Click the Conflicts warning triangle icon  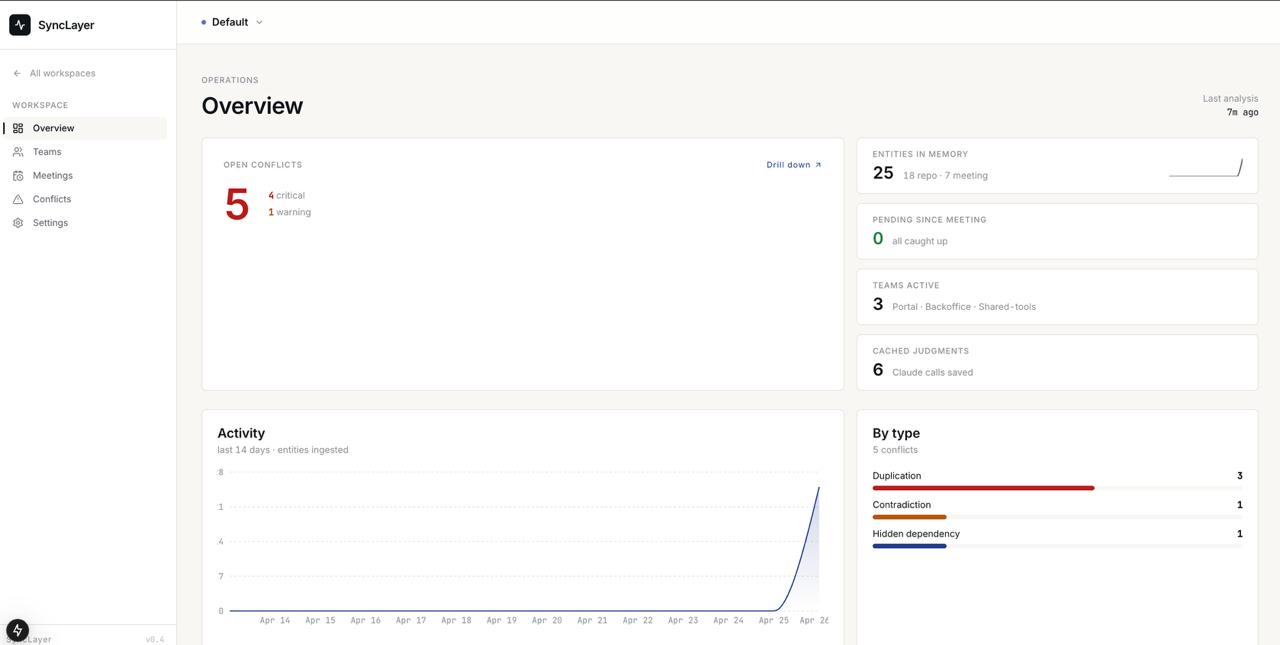pyautogui.click(x=18, y=199)
